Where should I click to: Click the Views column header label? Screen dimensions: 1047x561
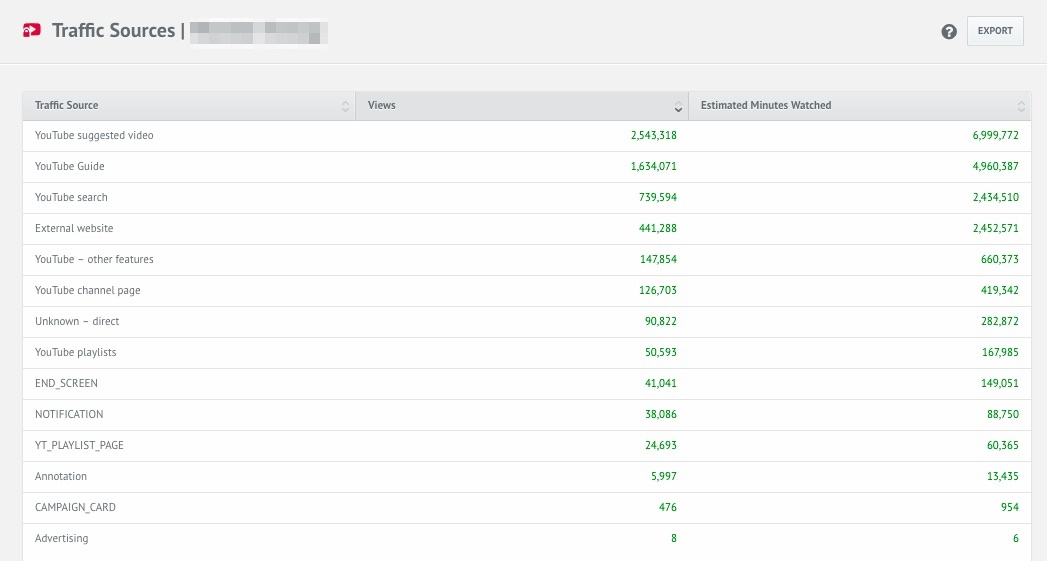pos(381,105)
